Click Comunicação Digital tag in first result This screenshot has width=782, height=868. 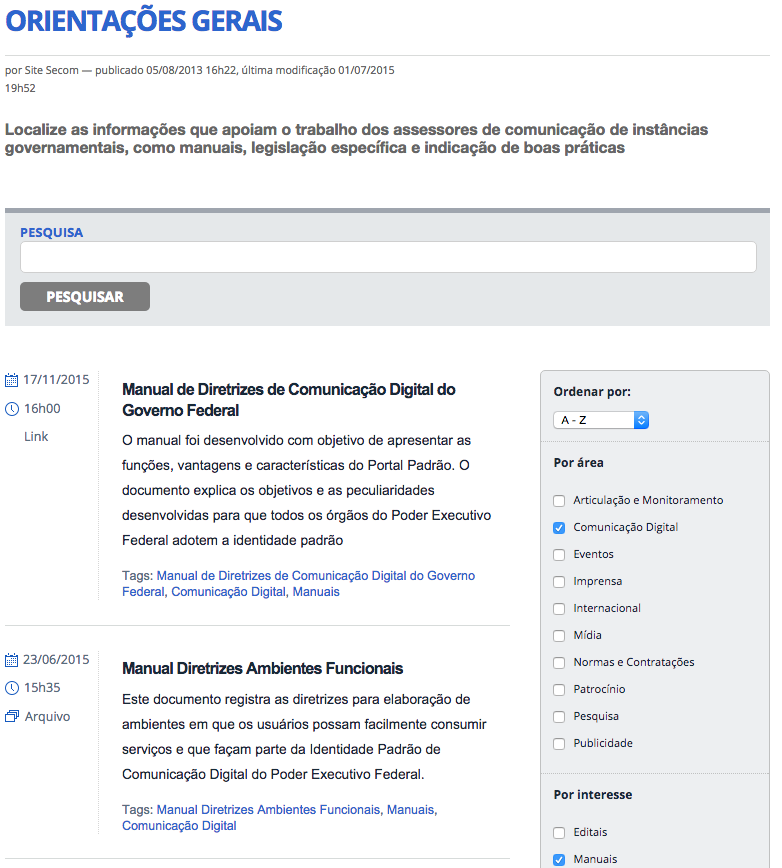(x=229, y=592)
